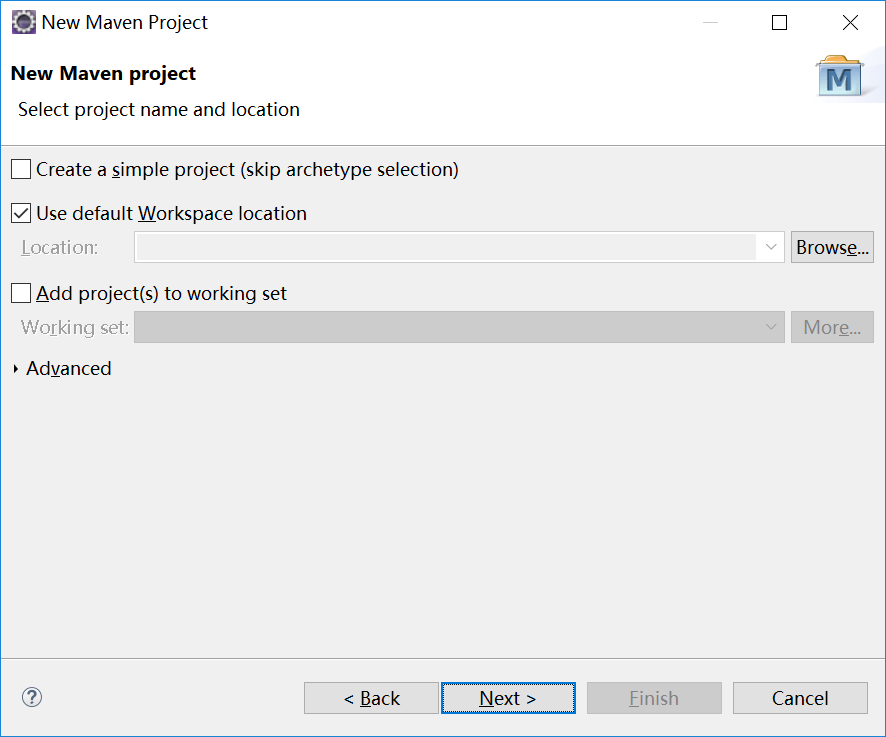Minimize the New Maven Project window

tap(710, 22)
